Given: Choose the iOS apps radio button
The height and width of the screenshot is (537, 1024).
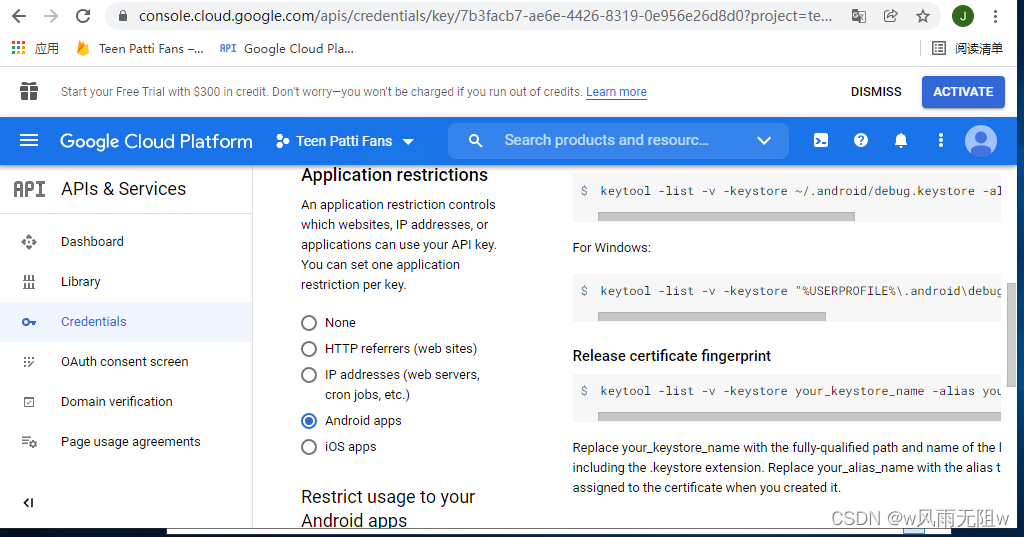Looking at the screenshot, I should 309,447.
